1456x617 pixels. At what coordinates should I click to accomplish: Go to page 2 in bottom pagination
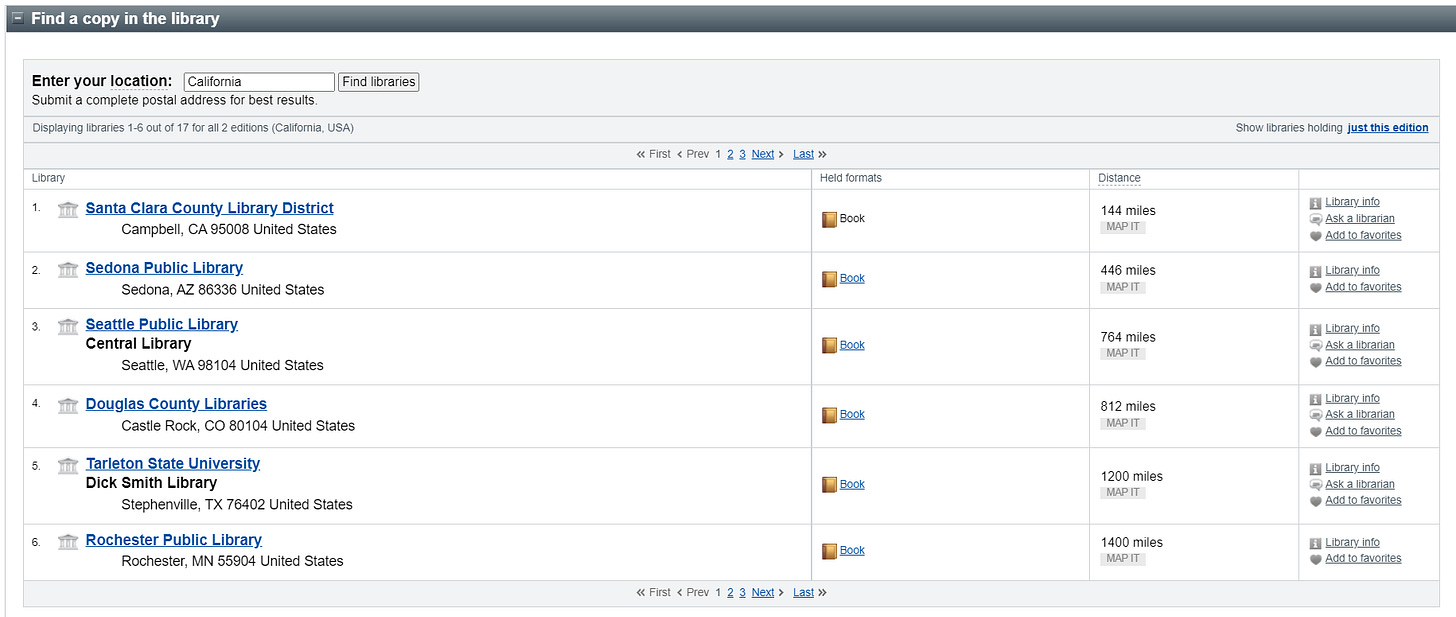pyautogui.click(x=730, y=592)
